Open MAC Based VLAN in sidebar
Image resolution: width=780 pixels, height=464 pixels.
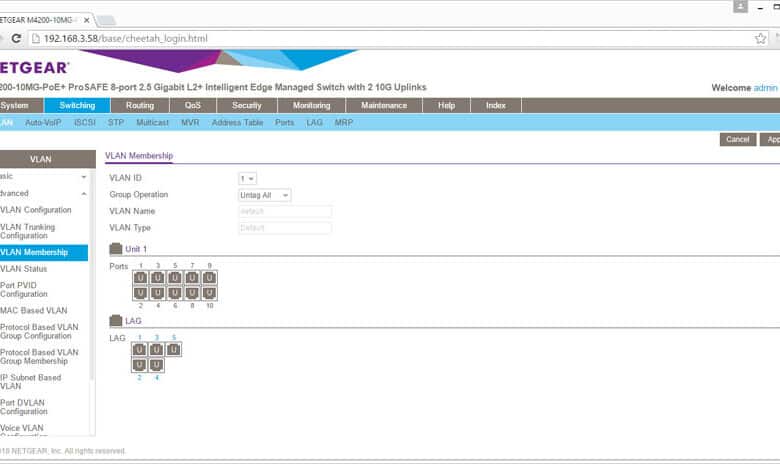tap(33, 310)
